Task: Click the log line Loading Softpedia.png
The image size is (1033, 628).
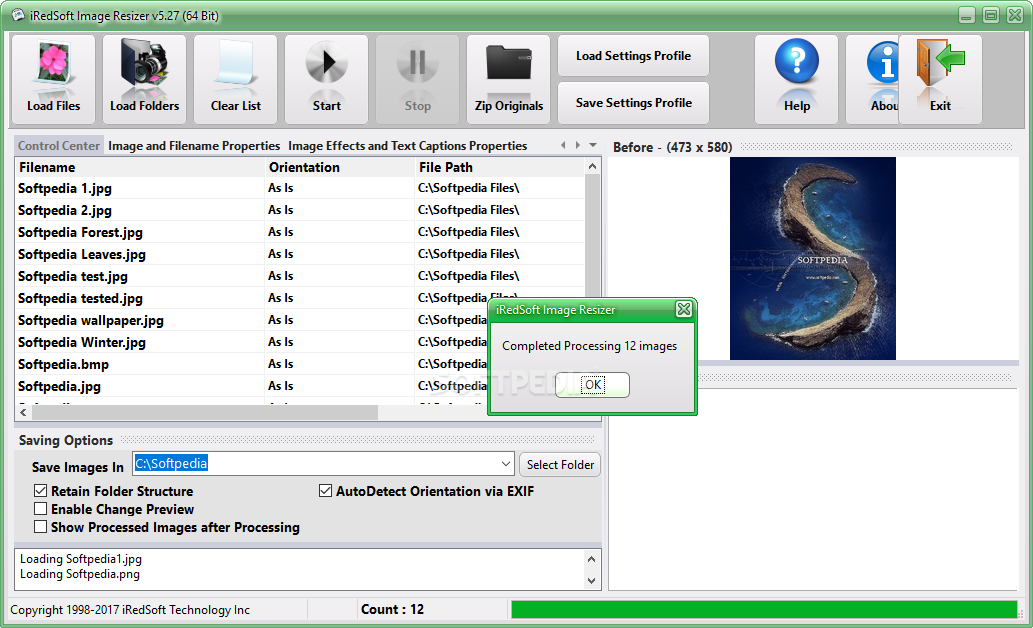Action: pyautogui.click(x=80, y=574)
